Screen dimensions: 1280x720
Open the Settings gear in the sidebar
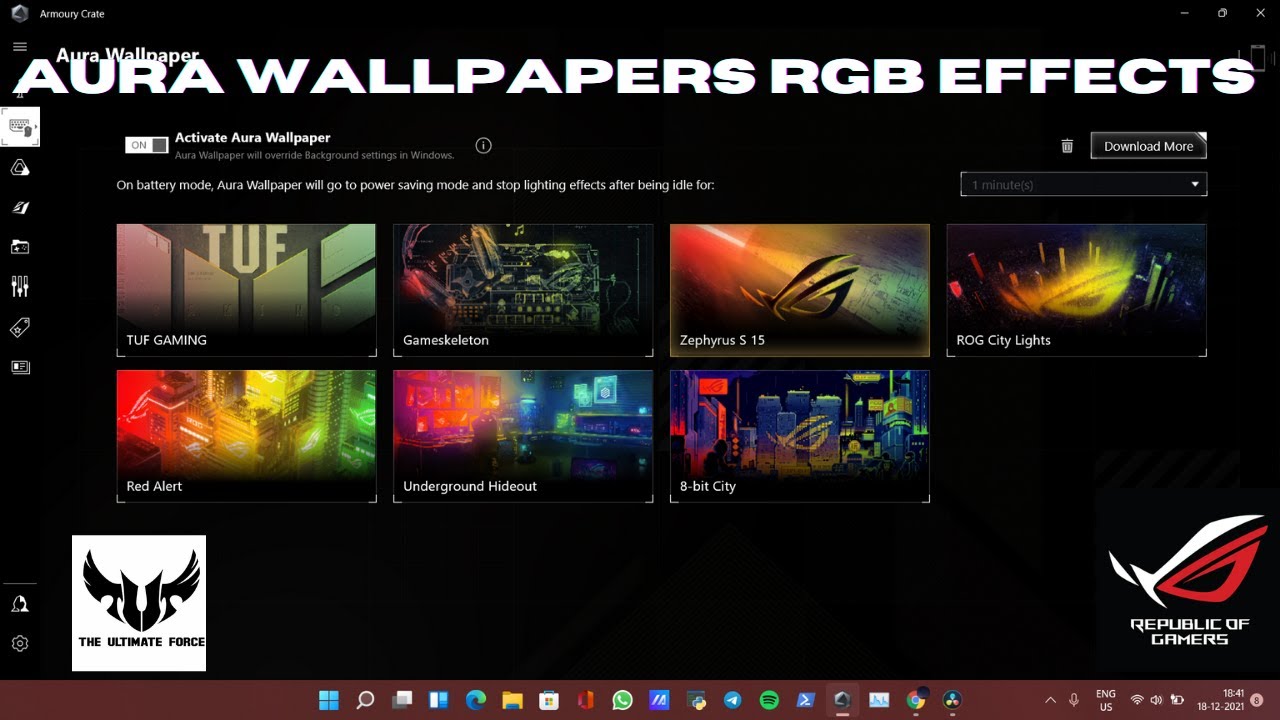20,644
